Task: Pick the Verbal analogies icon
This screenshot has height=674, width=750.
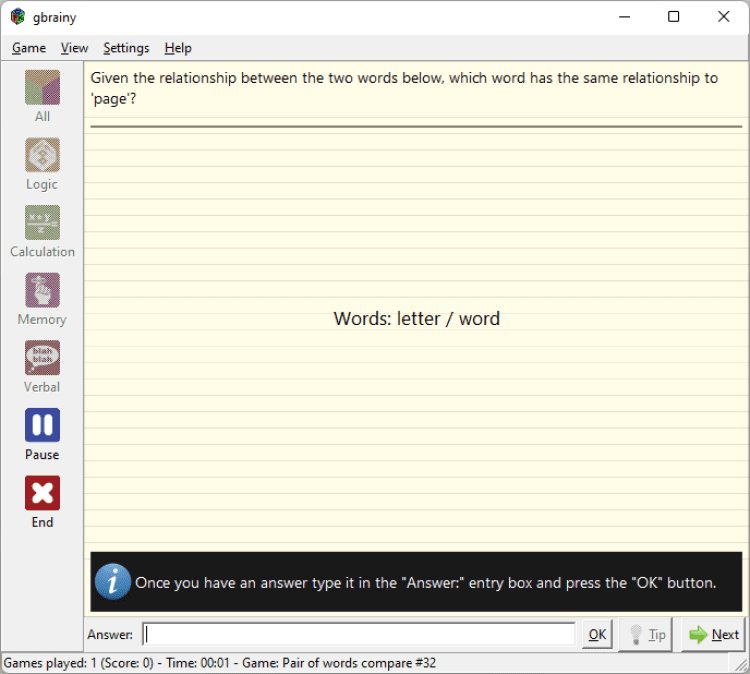Action: pyautogui.click(x=42, y=357)
